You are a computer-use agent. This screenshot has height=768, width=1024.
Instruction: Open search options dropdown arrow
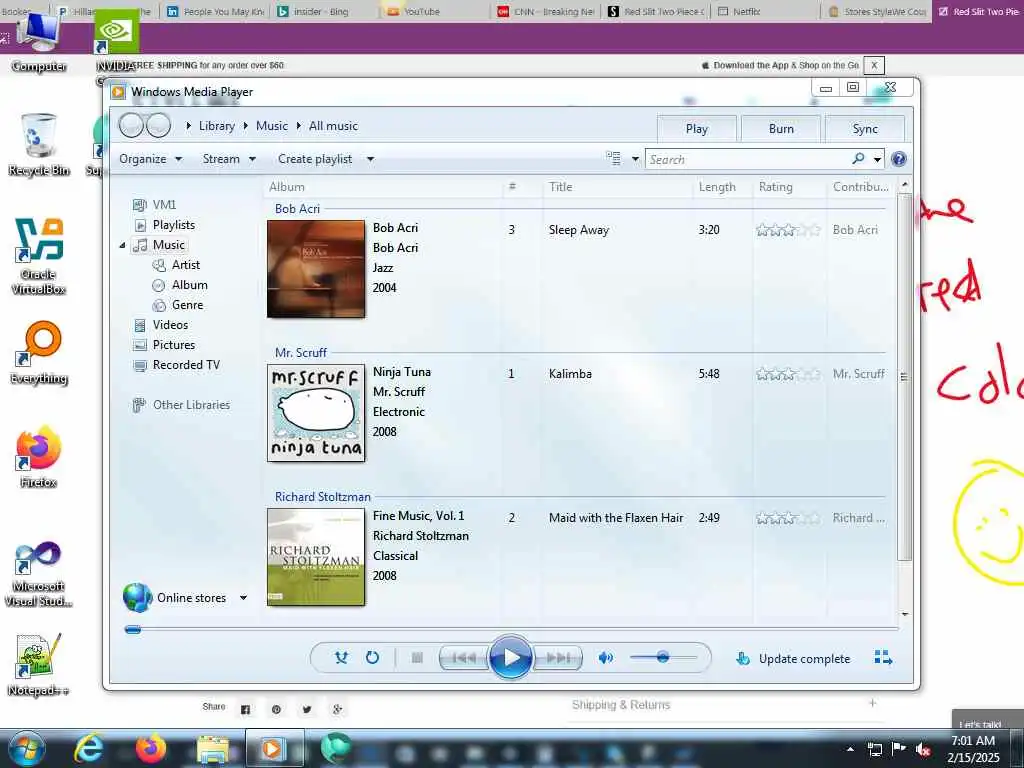coord(877,159)
